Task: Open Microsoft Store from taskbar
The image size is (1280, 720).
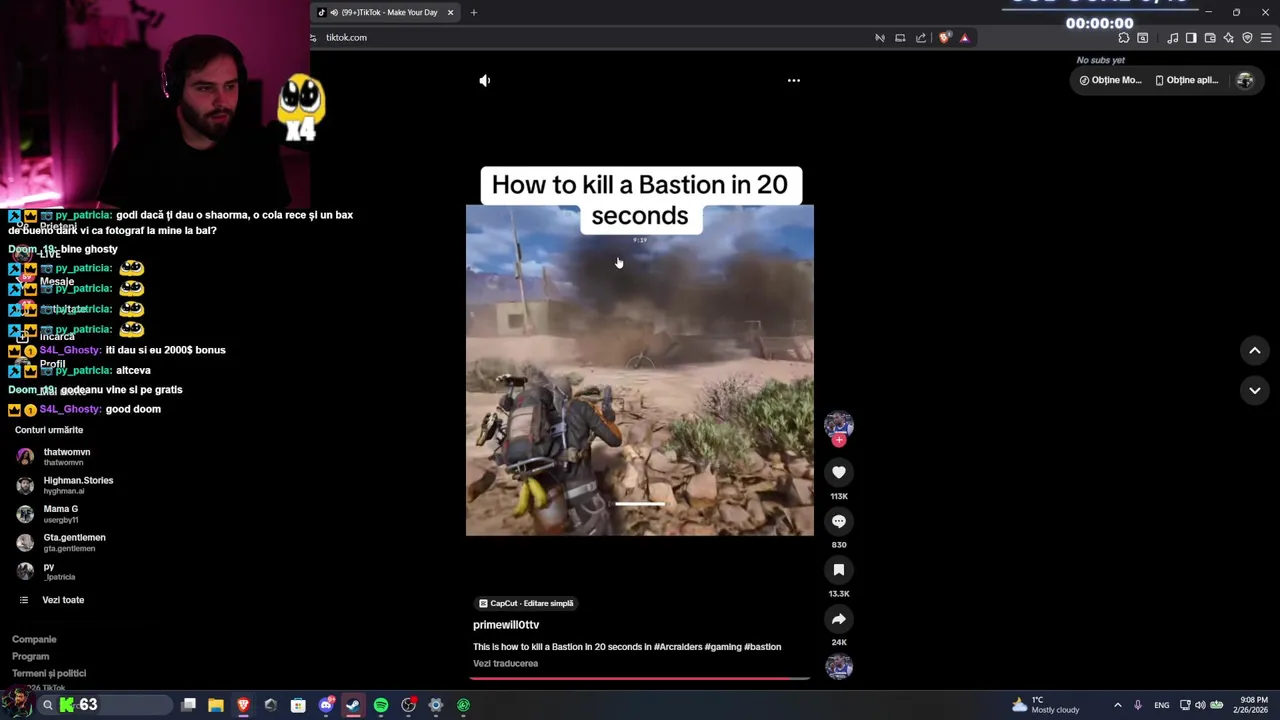Action: click(x=298, y=705)
